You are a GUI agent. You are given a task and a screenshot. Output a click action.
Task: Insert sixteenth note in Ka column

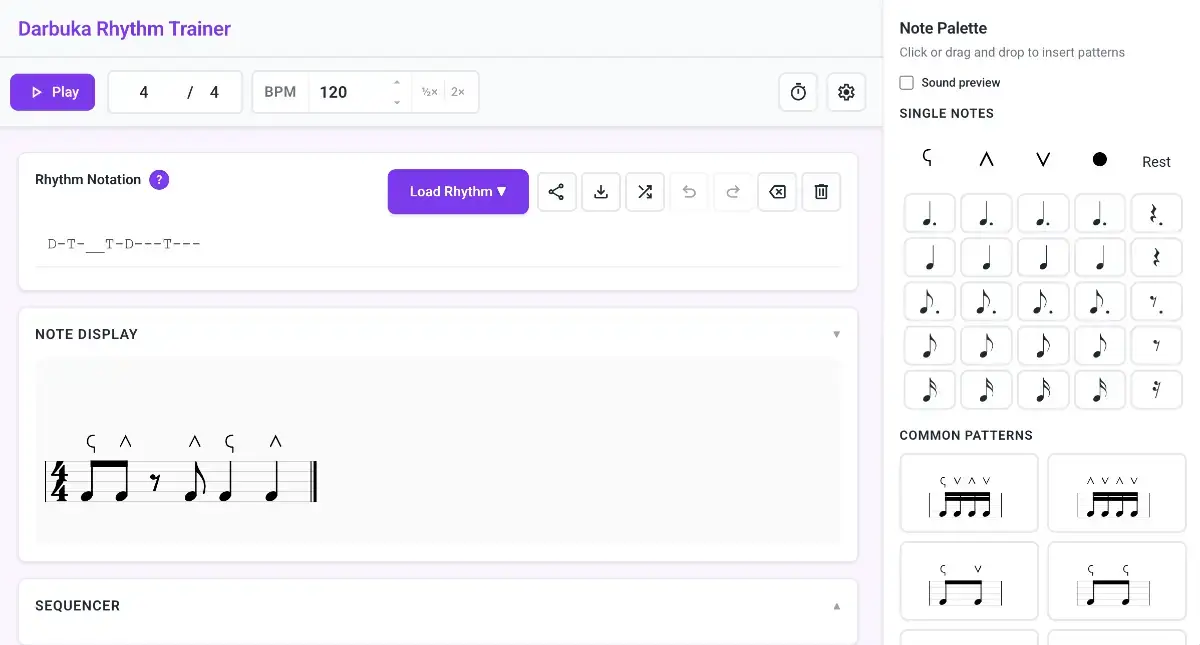tap(1043, 389)
